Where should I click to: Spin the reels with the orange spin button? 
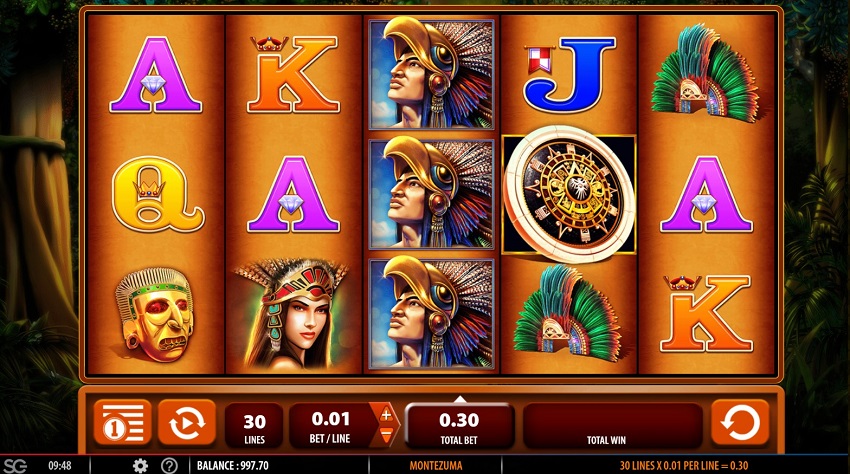(x=740, y=422)
